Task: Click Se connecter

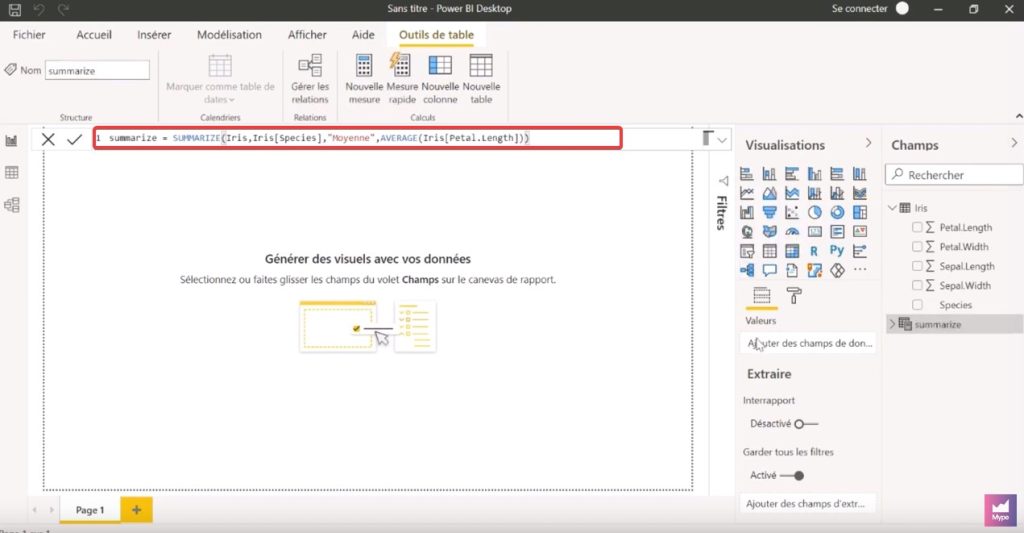Action: click(859, 8)
